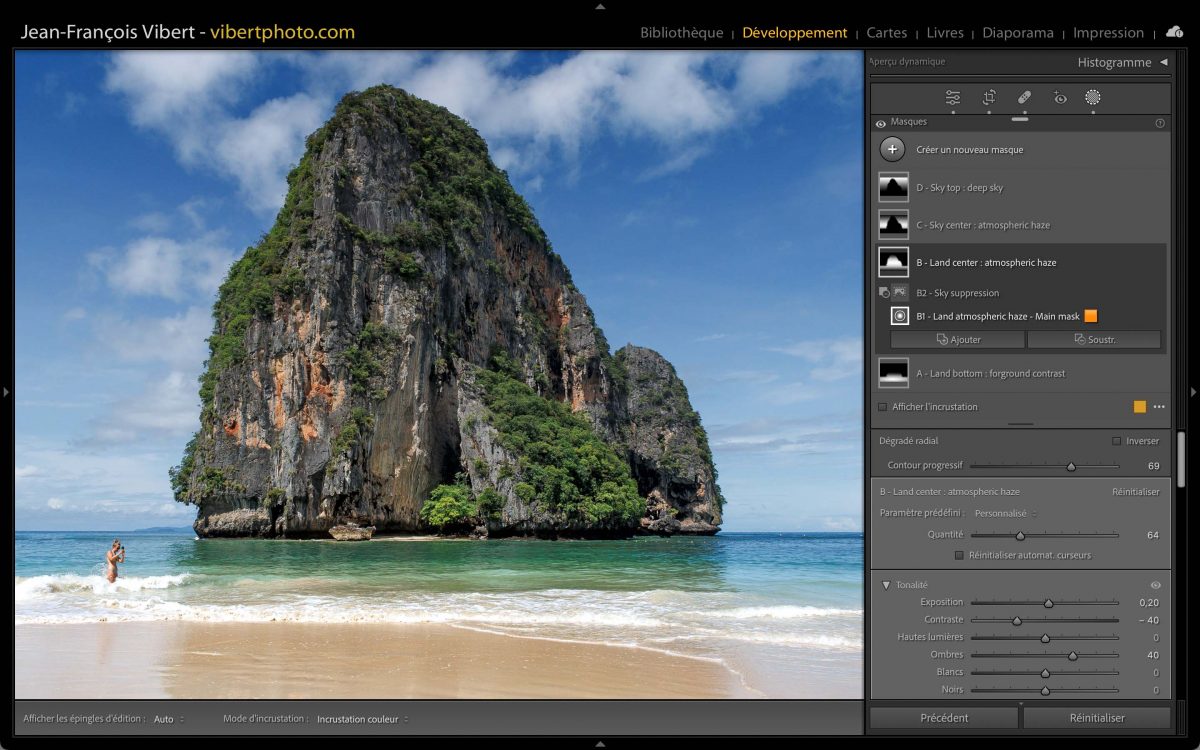Open Paramètre prédéfini Personnalisé dropdown
This screenshot has height=750, width=1200.
coord(1005,513)
